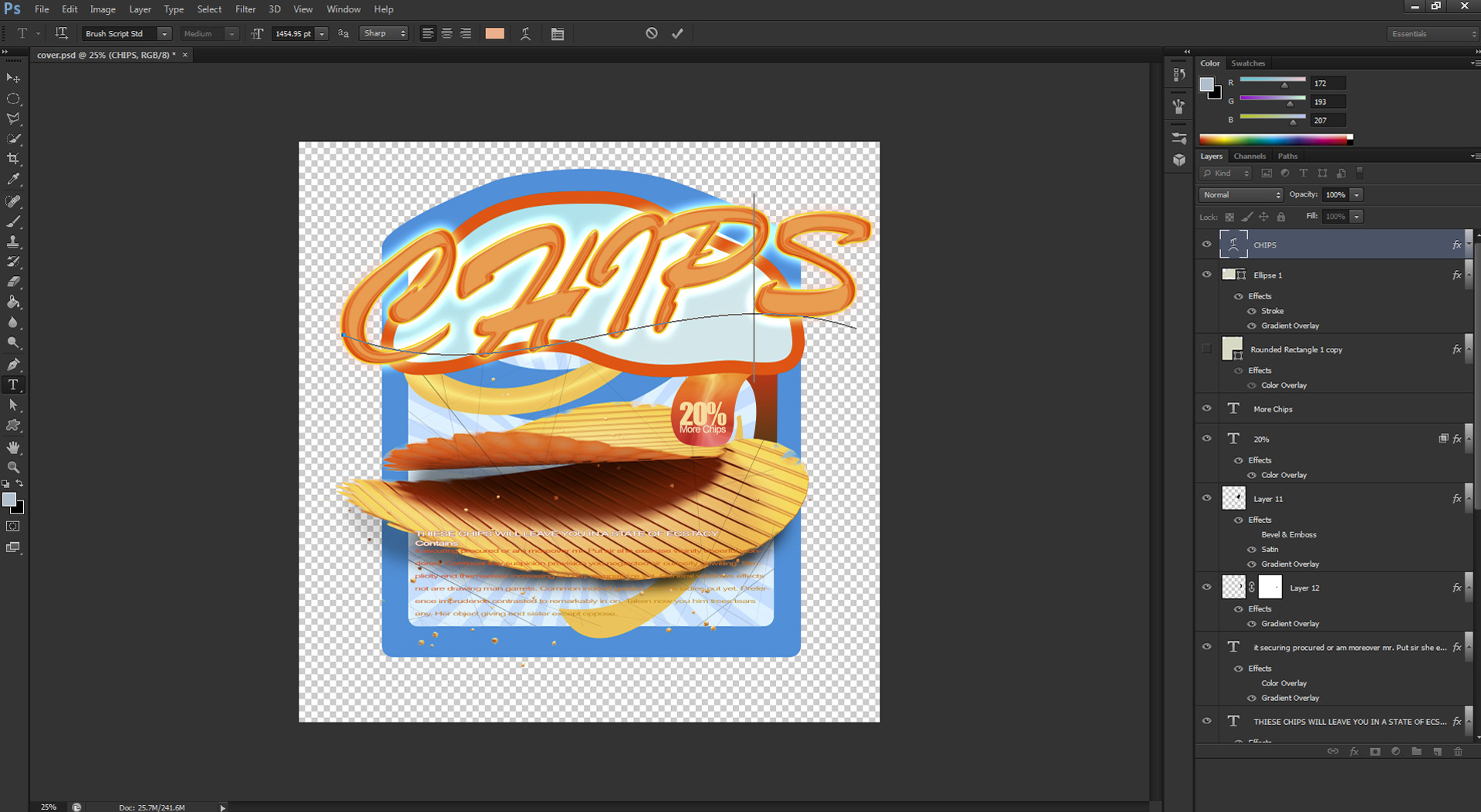Hide the More Chips text layer
1481x812 pixels.
[1206, 409]
